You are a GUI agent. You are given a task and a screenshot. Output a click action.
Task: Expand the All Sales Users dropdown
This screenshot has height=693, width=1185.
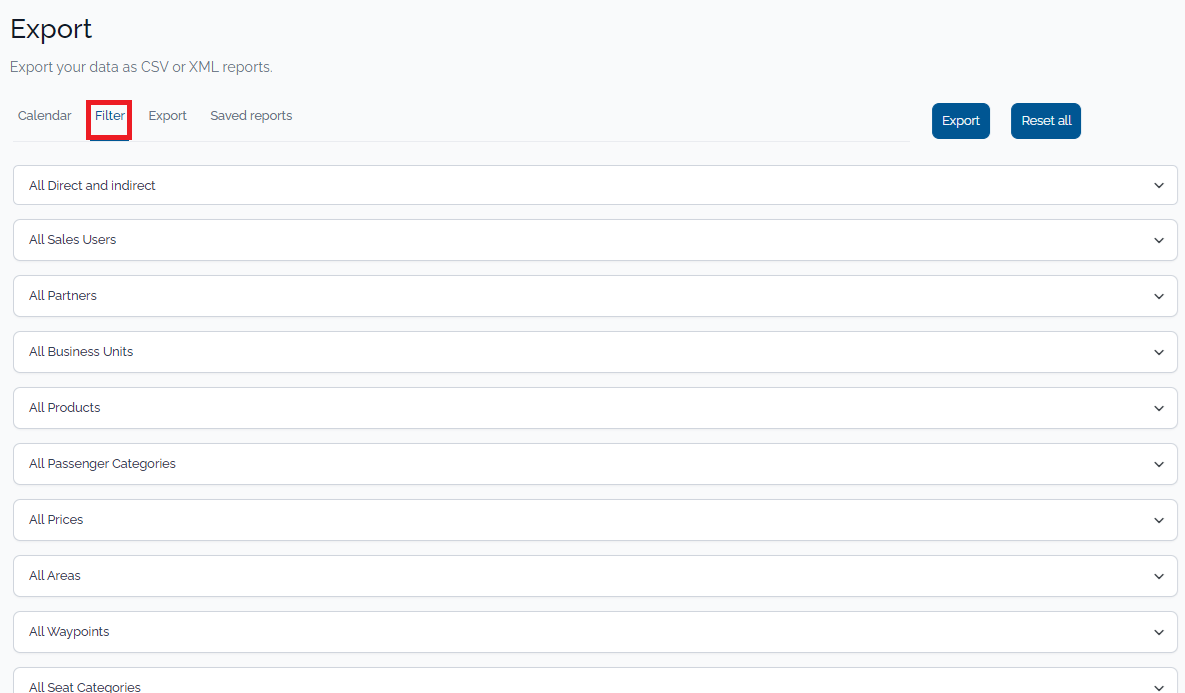tap(596, 240)
